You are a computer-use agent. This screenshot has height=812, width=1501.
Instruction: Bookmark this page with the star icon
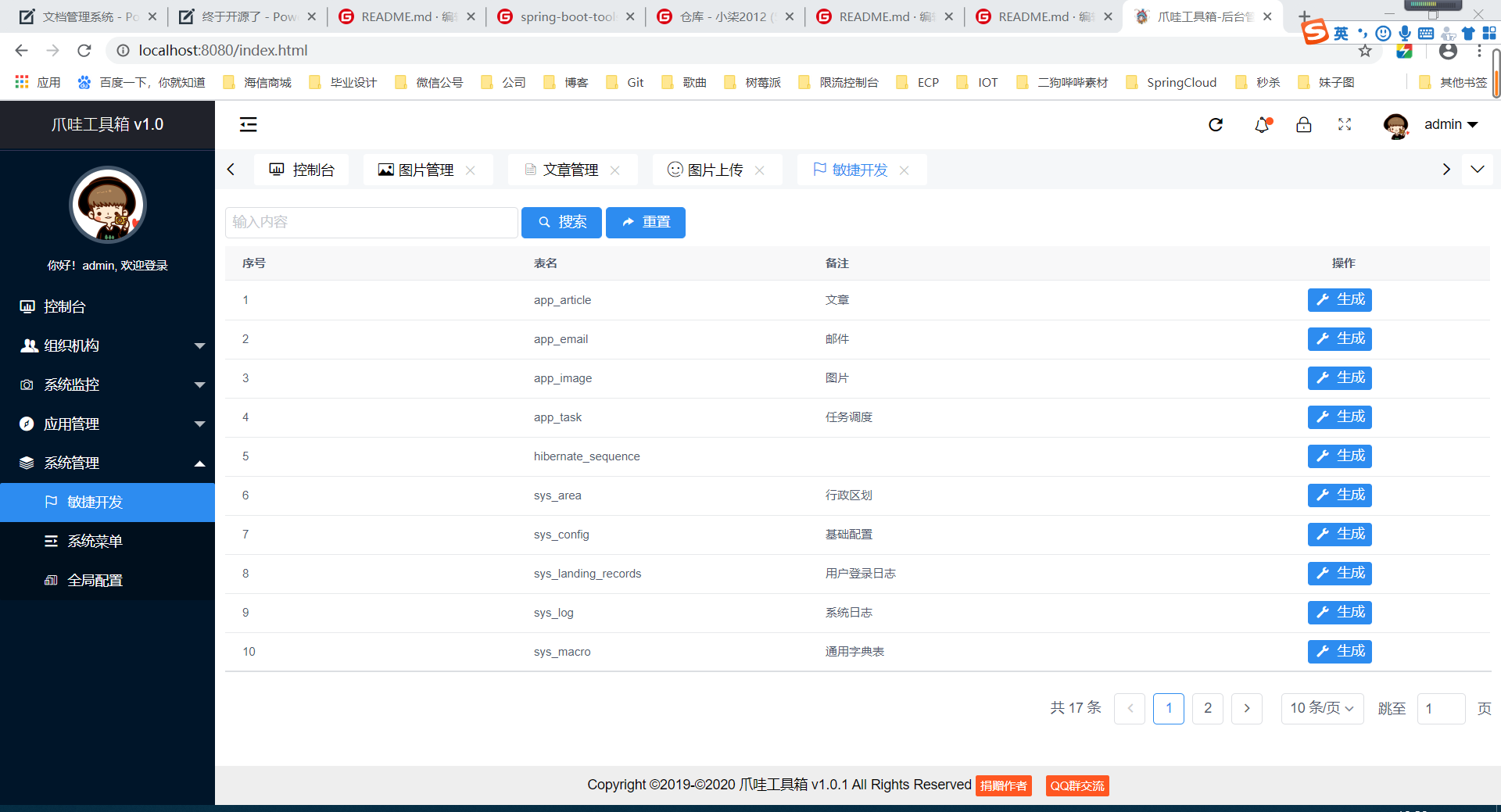click(x=1365, y=51)
